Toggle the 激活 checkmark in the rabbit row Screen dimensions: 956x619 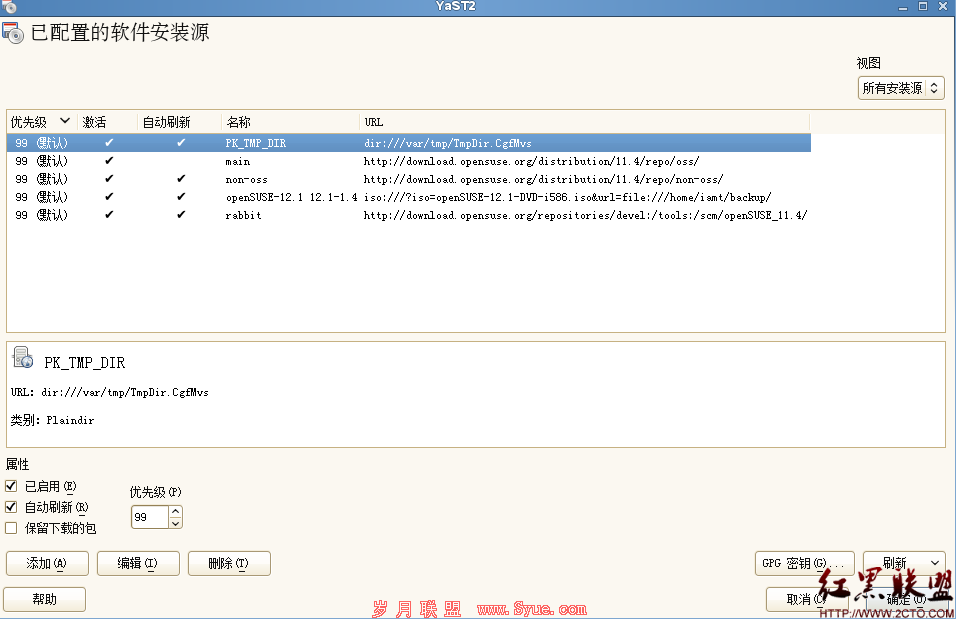(x=109, y=215)
